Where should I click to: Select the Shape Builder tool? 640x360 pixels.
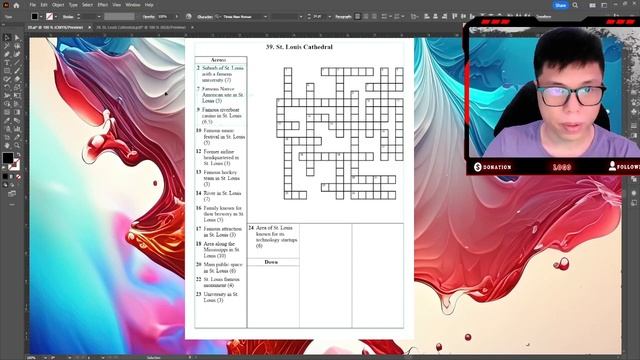tap(7, 104)
